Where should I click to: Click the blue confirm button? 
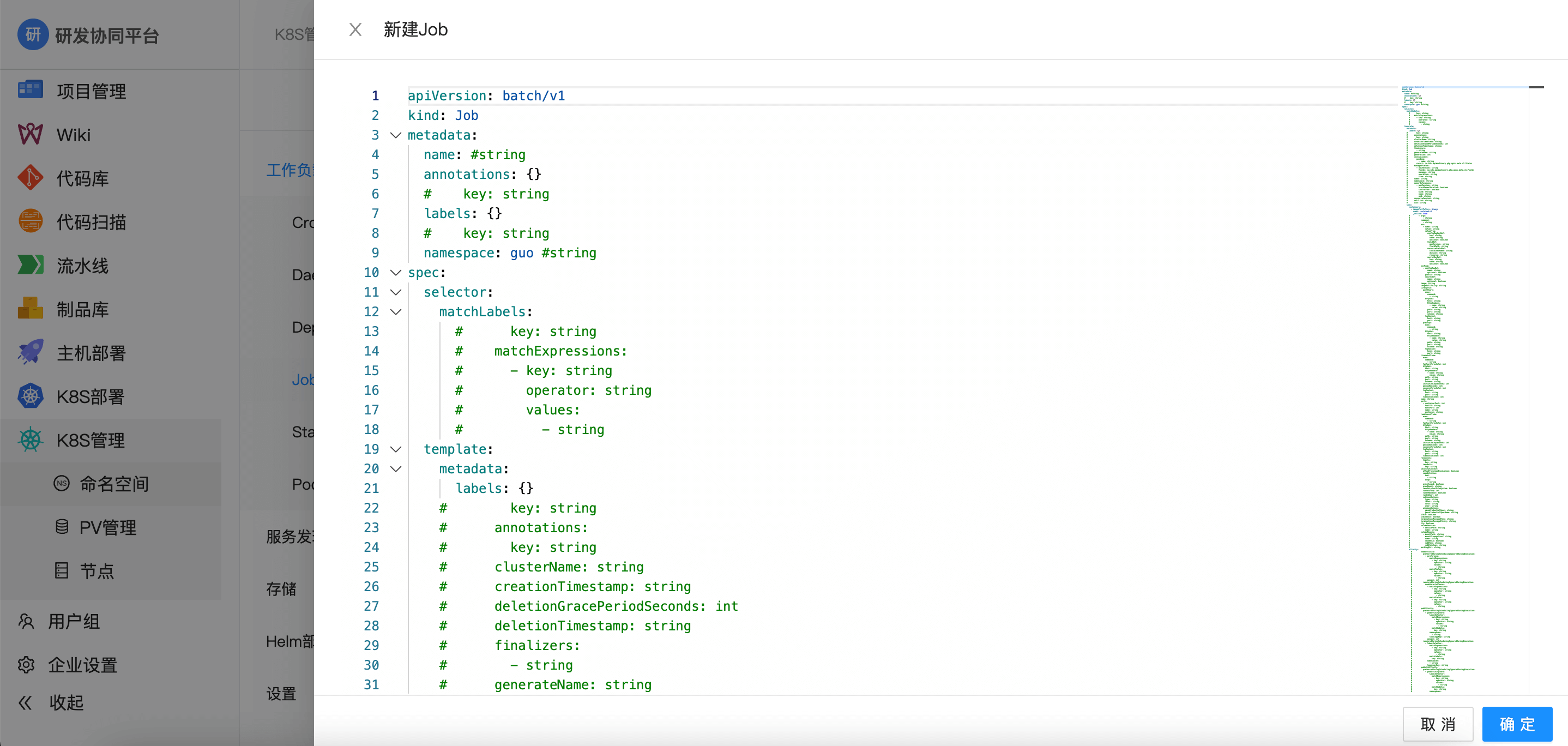pos(1516,724)
